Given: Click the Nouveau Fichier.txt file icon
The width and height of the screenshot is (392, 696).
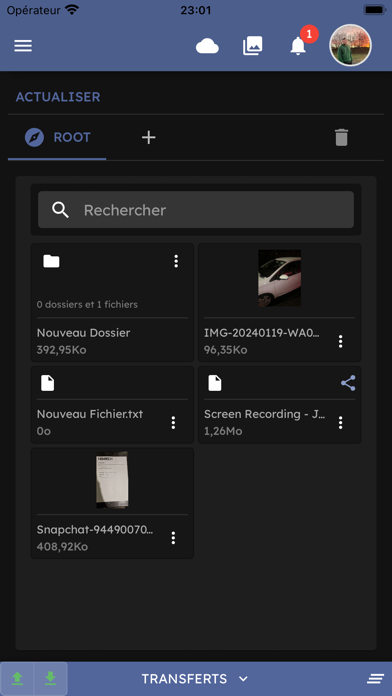Looking at the screenshot, I should pos(48,383).
